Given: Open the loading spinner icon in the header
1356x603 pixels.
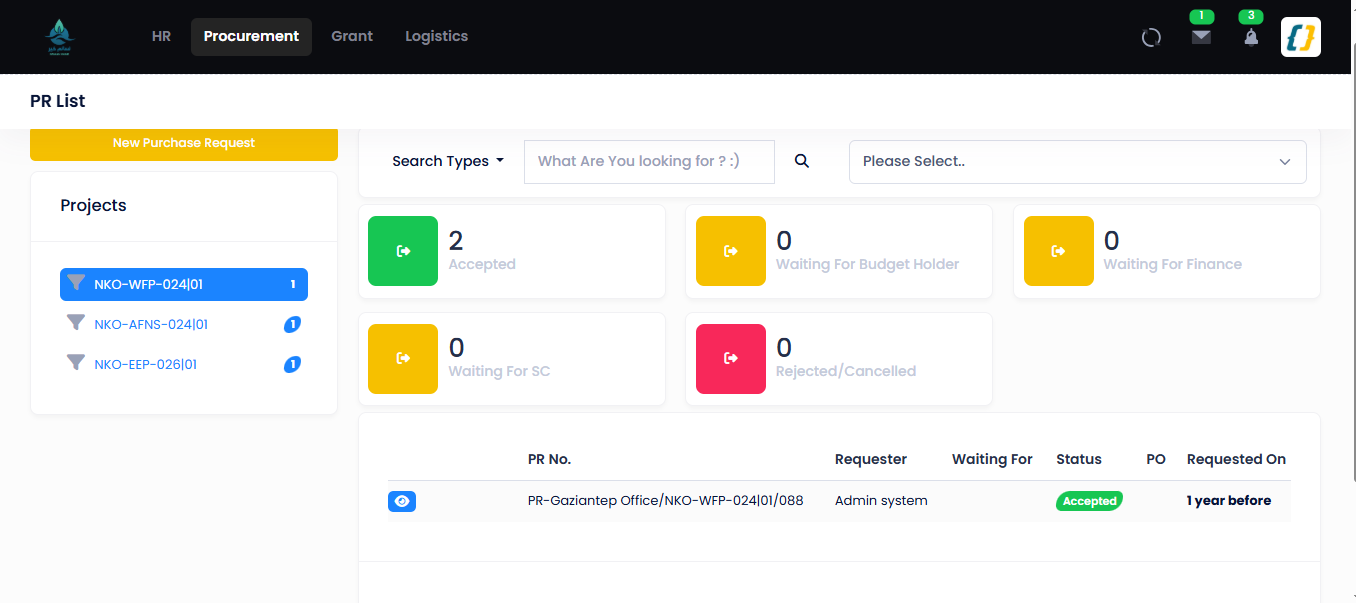Looking at the screenshot, I should tap(1151, 38).
